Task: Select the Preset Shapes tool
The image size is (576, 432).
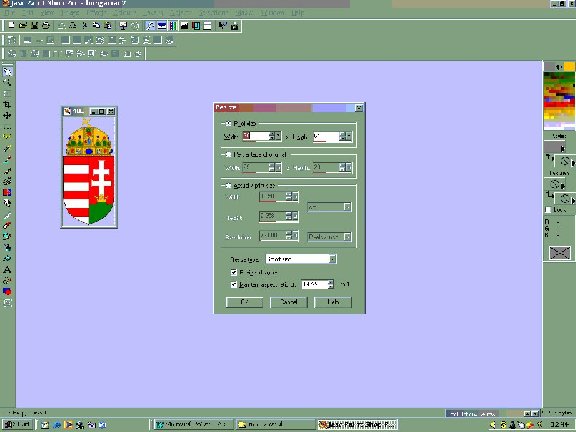Action: (x=7, y=291)
